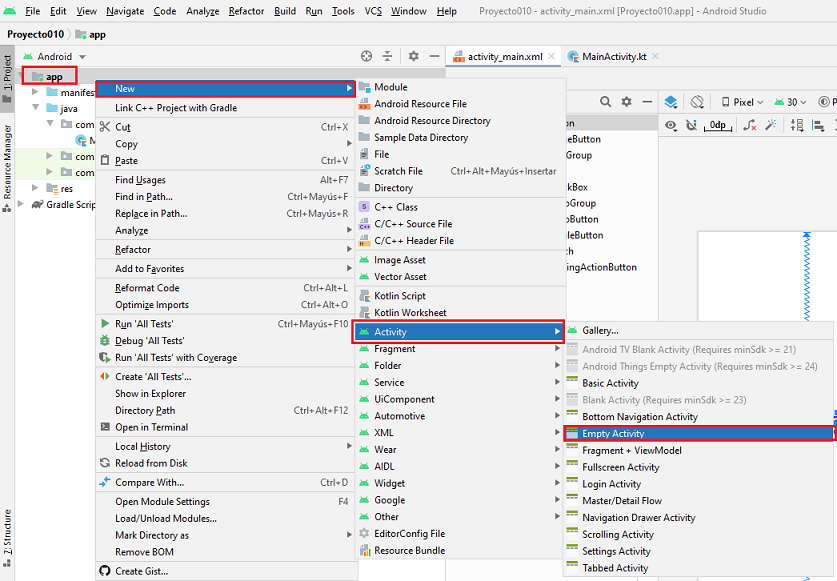Choose Tabbed Activity template
This screenshot has height=581, width=837.
[699, 568]
